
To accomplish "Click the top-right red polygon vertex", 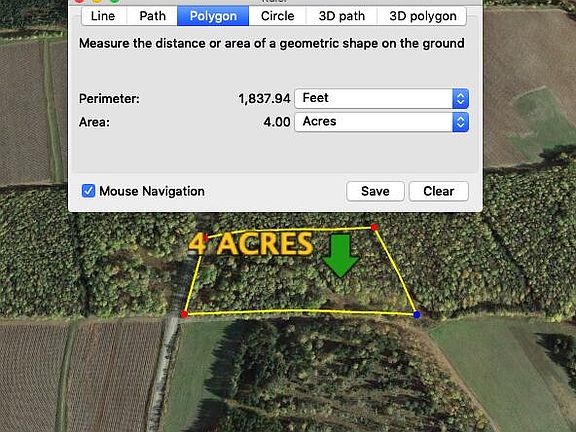I will pyautogui.click(x=374, y=227).
